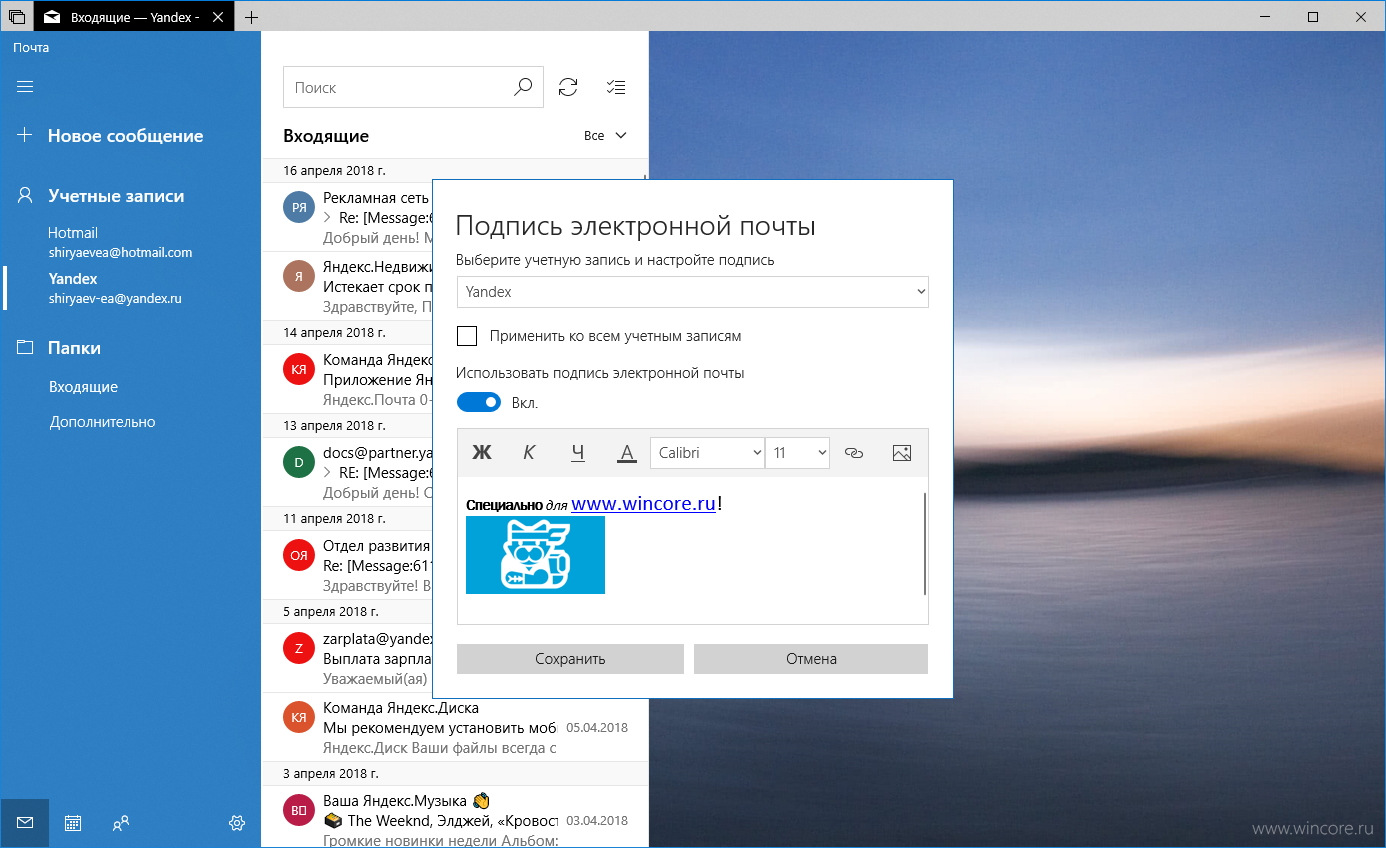Open Settings gear icon
The image size is (1386, 848).
pos(237,823)
